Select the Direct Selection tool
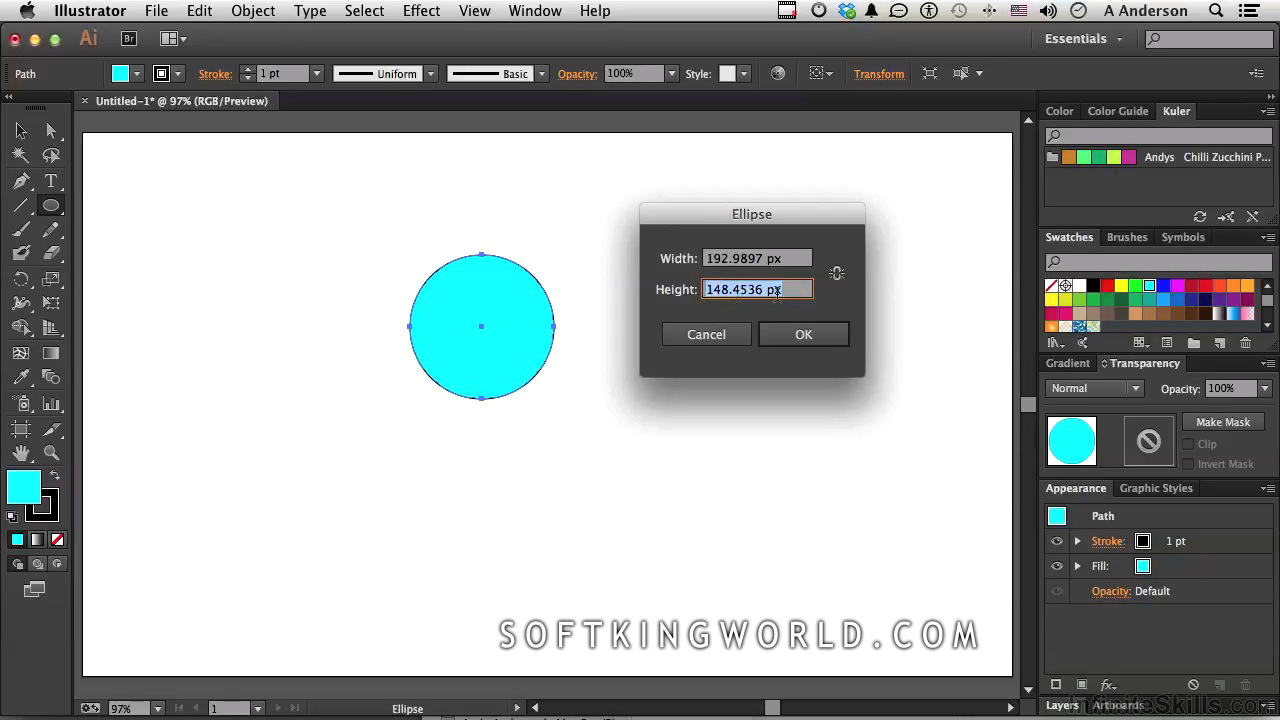The width and height of the screenshot is (1280, 720). [51, 131]
